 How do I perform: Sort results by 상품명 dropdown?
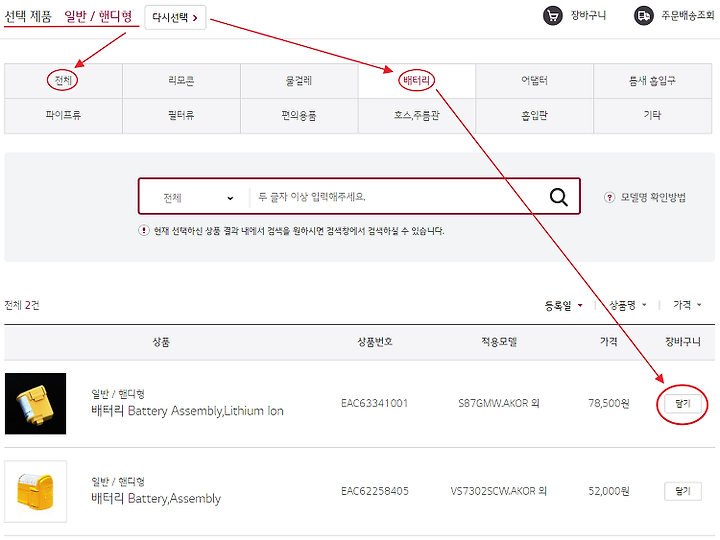tap(627, 305)
